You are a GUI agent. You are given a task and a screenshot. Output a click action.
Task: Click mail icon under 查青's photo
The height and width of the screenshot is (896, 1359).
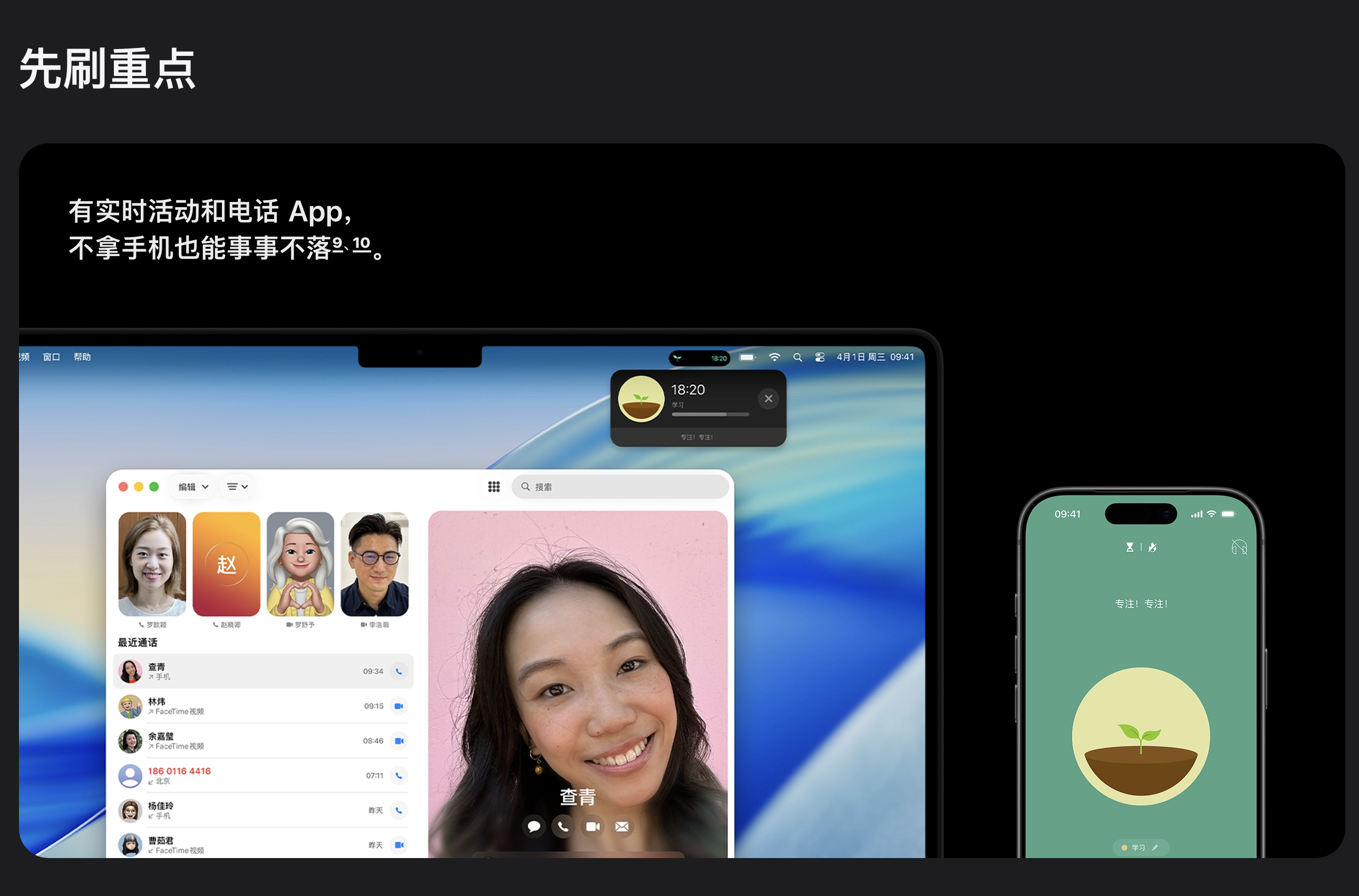click(x=622, y=826)
